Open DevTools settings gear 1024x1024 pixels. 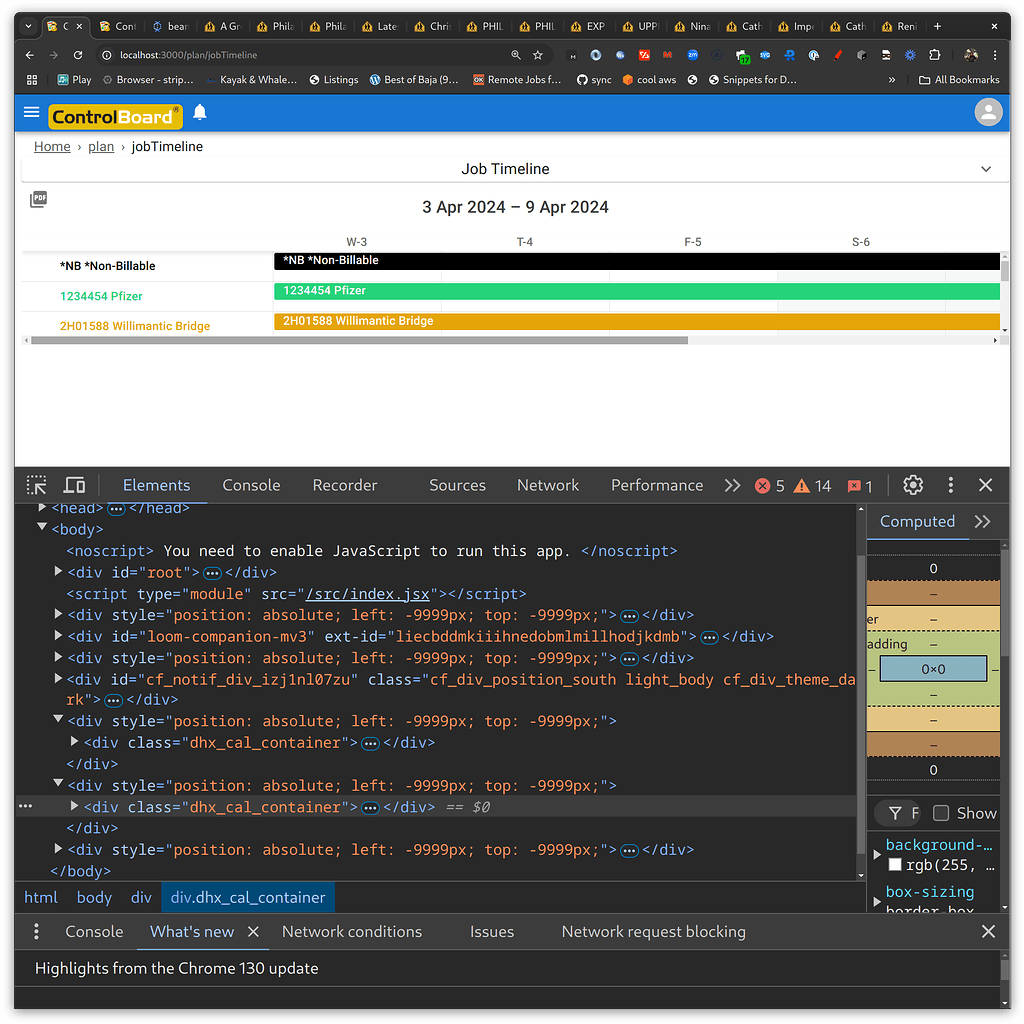[912, 485]
